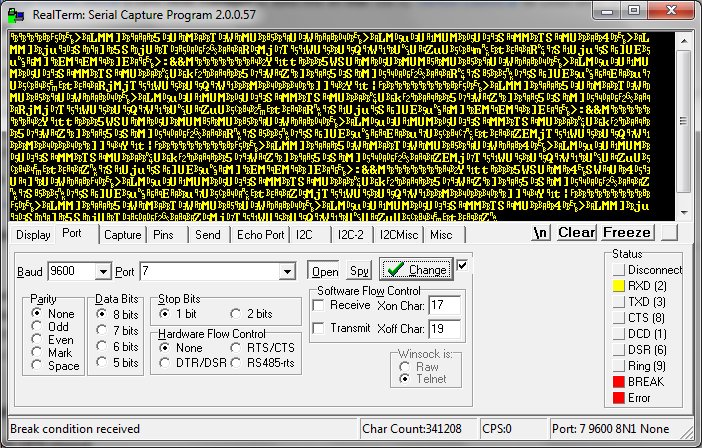Edit the Xoff Char value field
This screenshot has width=702, height=448.
(444, 329)
